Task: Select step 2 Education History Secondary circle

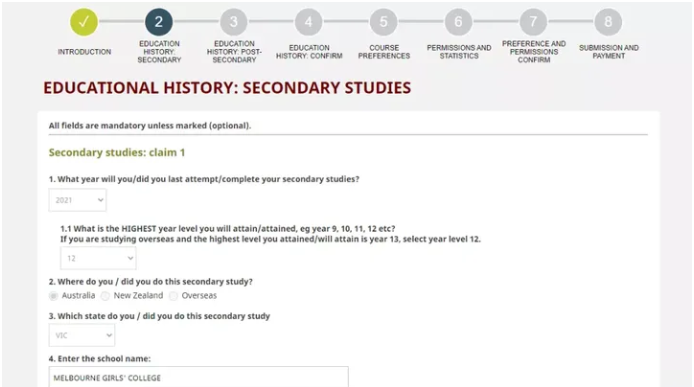Action: click(158, 22)
